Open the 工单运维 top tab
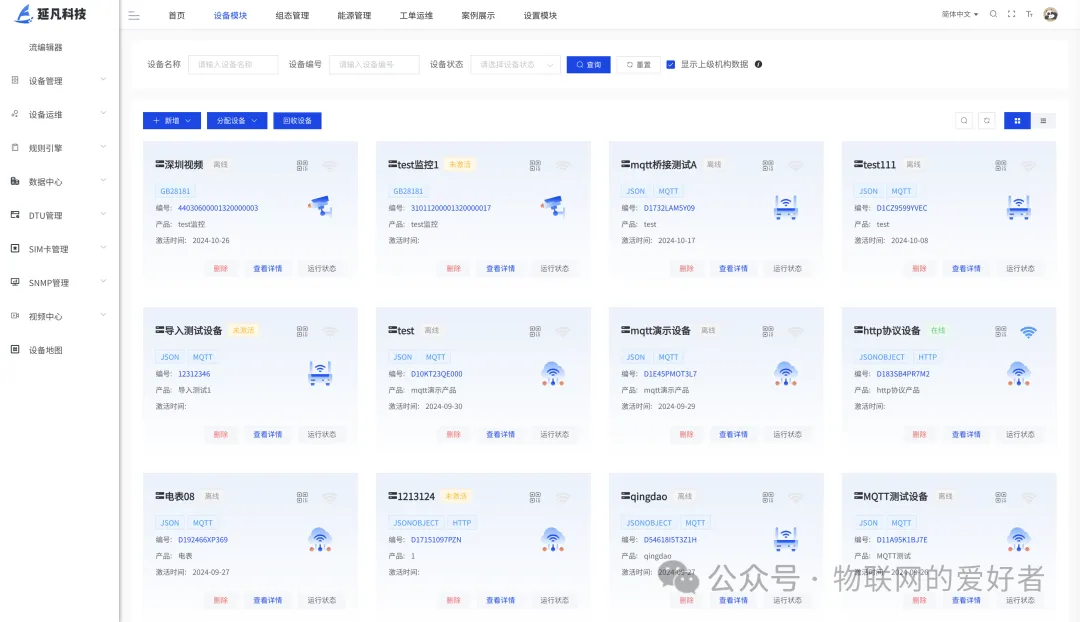 click(x=416, y=15)
